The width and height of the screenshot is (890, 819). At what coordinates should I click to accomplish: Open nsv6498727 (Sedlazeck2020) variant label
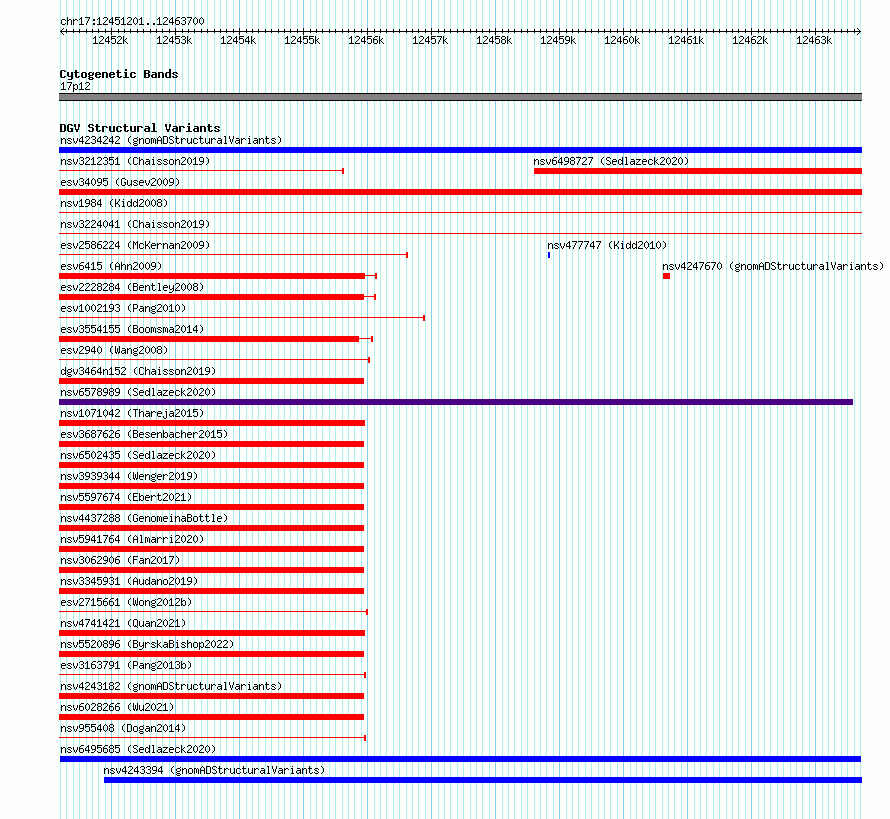tap(611, 161)
